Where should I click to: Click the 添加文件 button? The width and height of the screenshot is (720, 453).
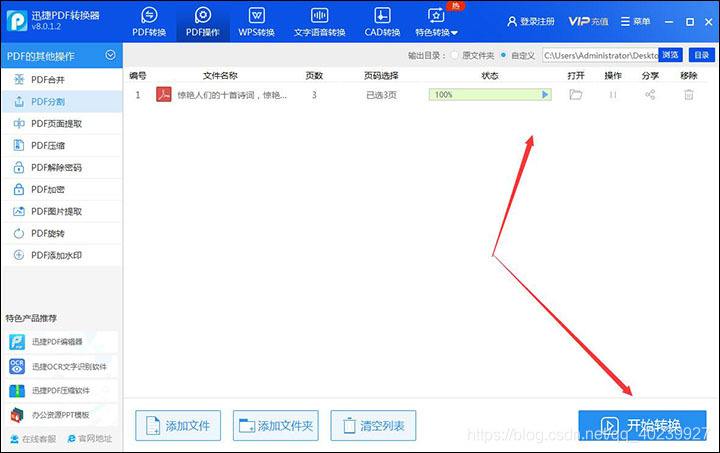(178, 425)
